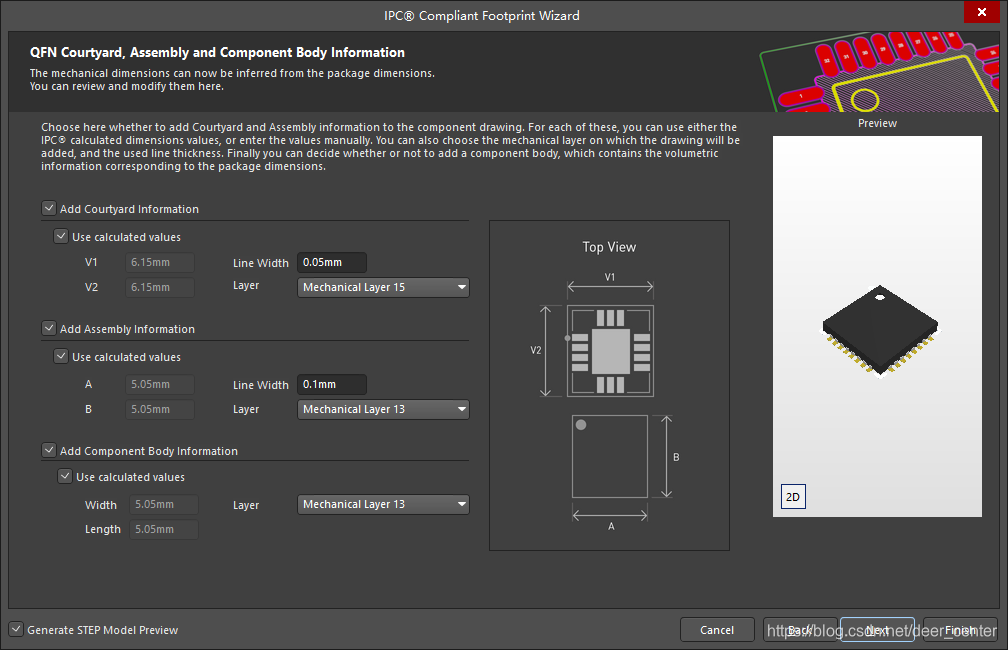Toggle Add Assembly Information
1008x650 pixels.
point(48,328)
